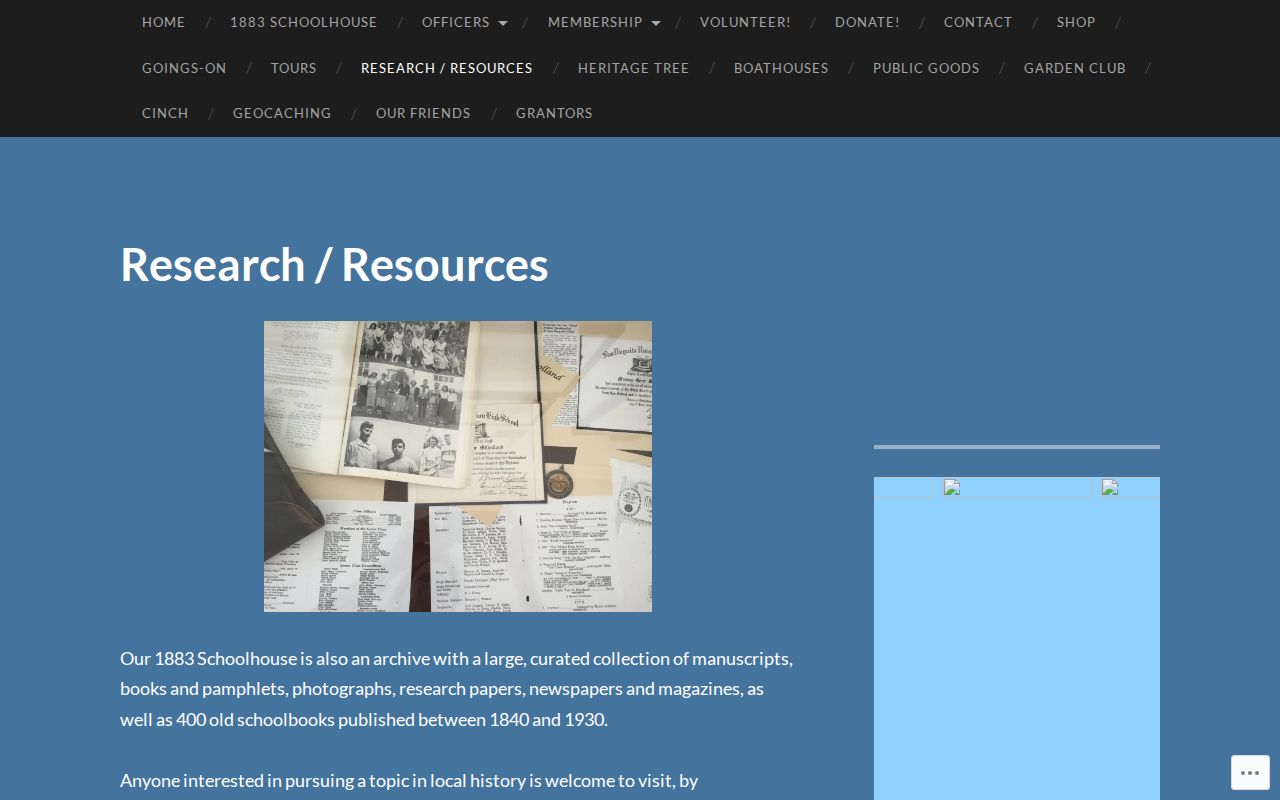Open the Public Goods page
Image resolution: width=1280 pixels, height=800 pixels.
click(x=926, y=68)
